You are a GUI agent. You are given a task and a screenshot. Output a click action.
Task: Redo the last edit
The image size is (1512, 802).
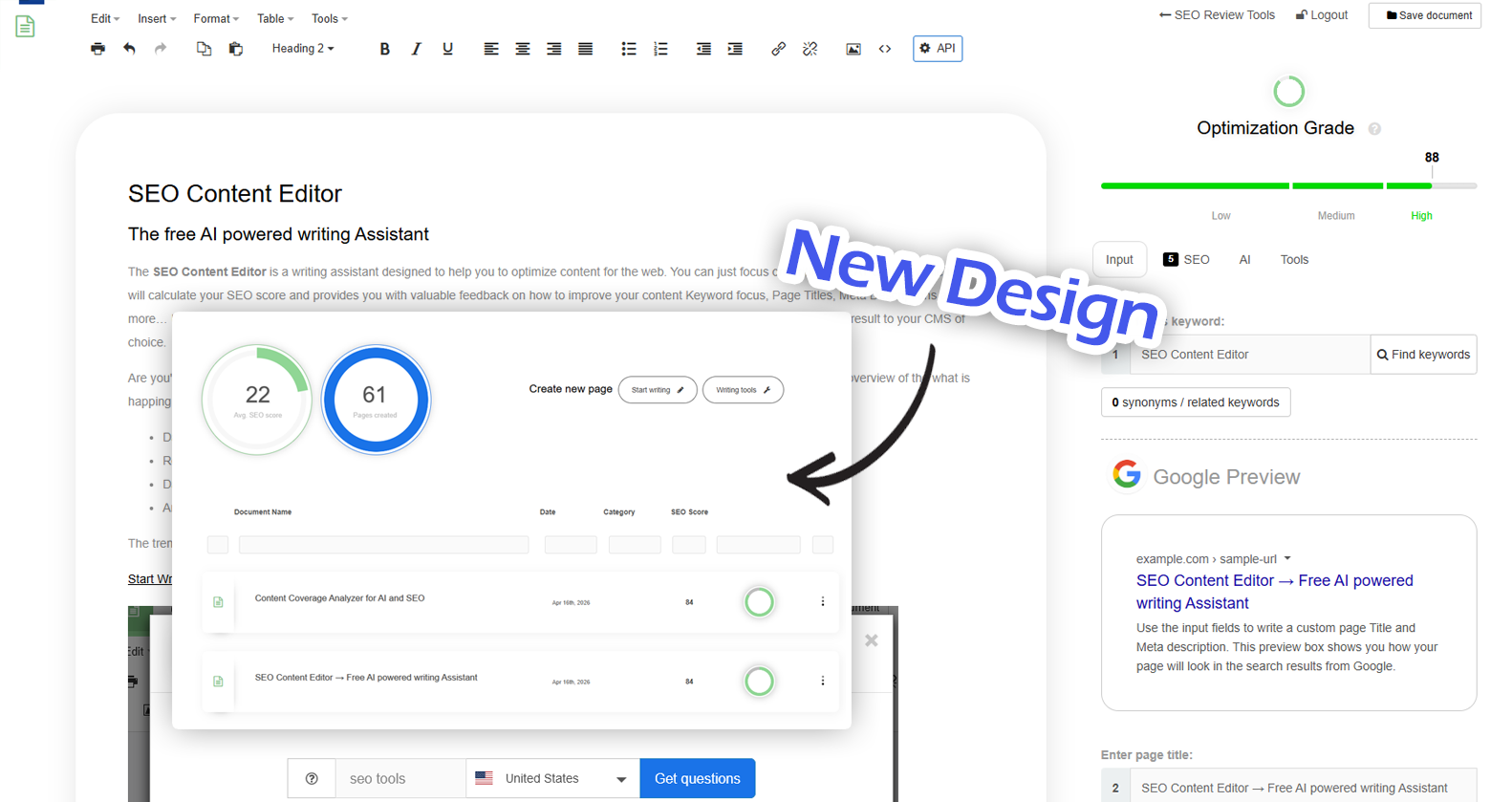point(161,49)
